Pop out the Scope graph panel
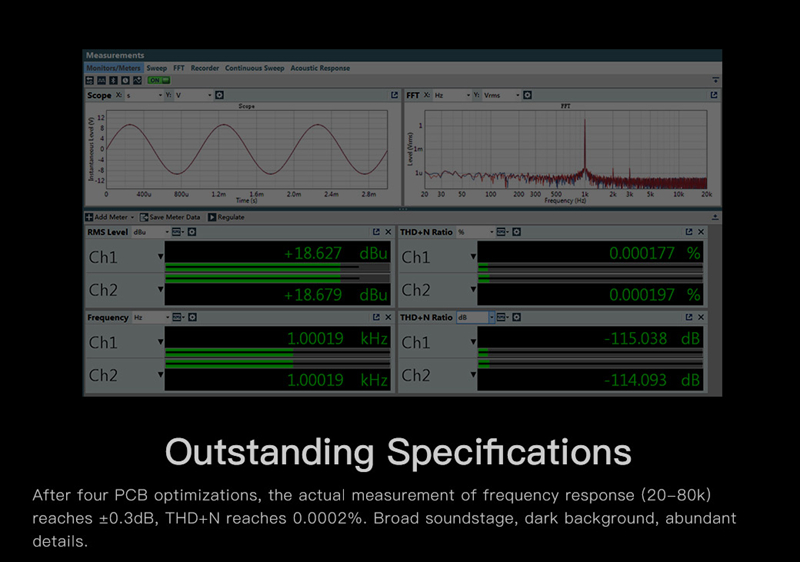This screenshot has width=800, height=562. tap(394, 95)
